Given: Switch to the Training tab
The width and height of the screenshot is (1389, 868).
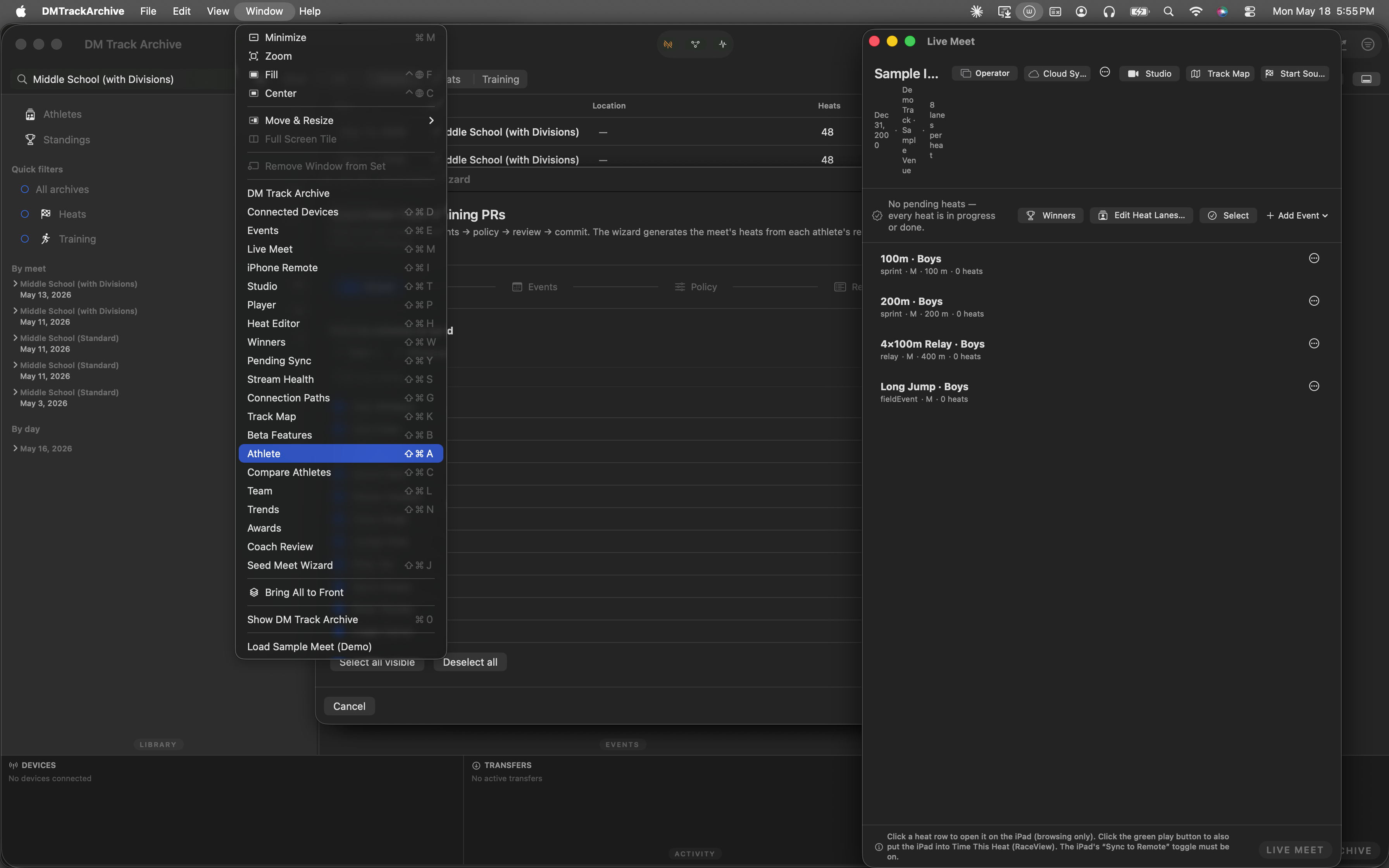Looking at the screenshot, I should [x=500, y=79].
